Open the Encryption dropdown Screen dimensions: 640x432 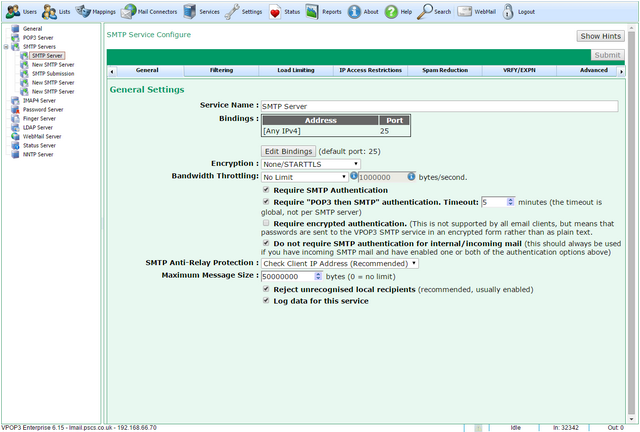pos(311,164)
